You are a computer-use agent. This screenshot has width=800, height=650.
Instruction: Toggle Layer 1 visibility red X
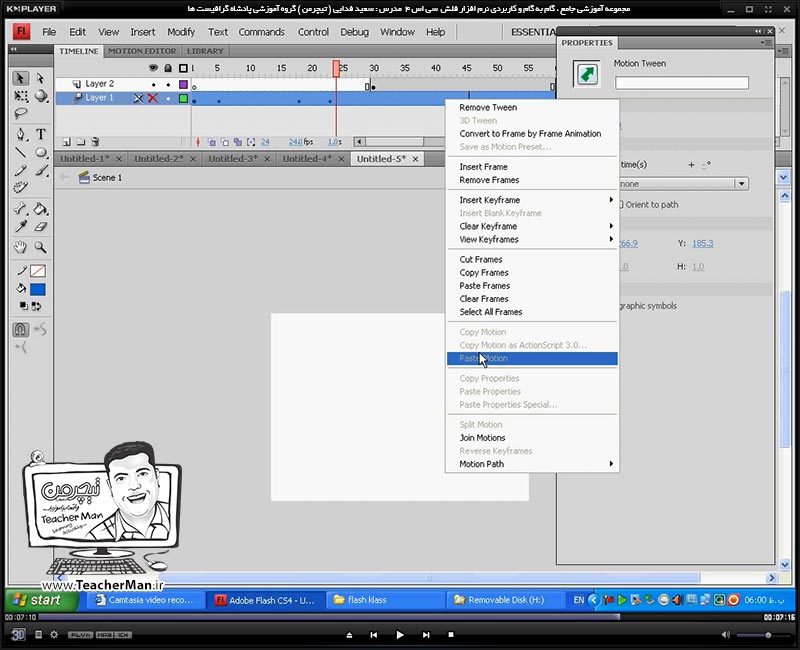(153, 98)
